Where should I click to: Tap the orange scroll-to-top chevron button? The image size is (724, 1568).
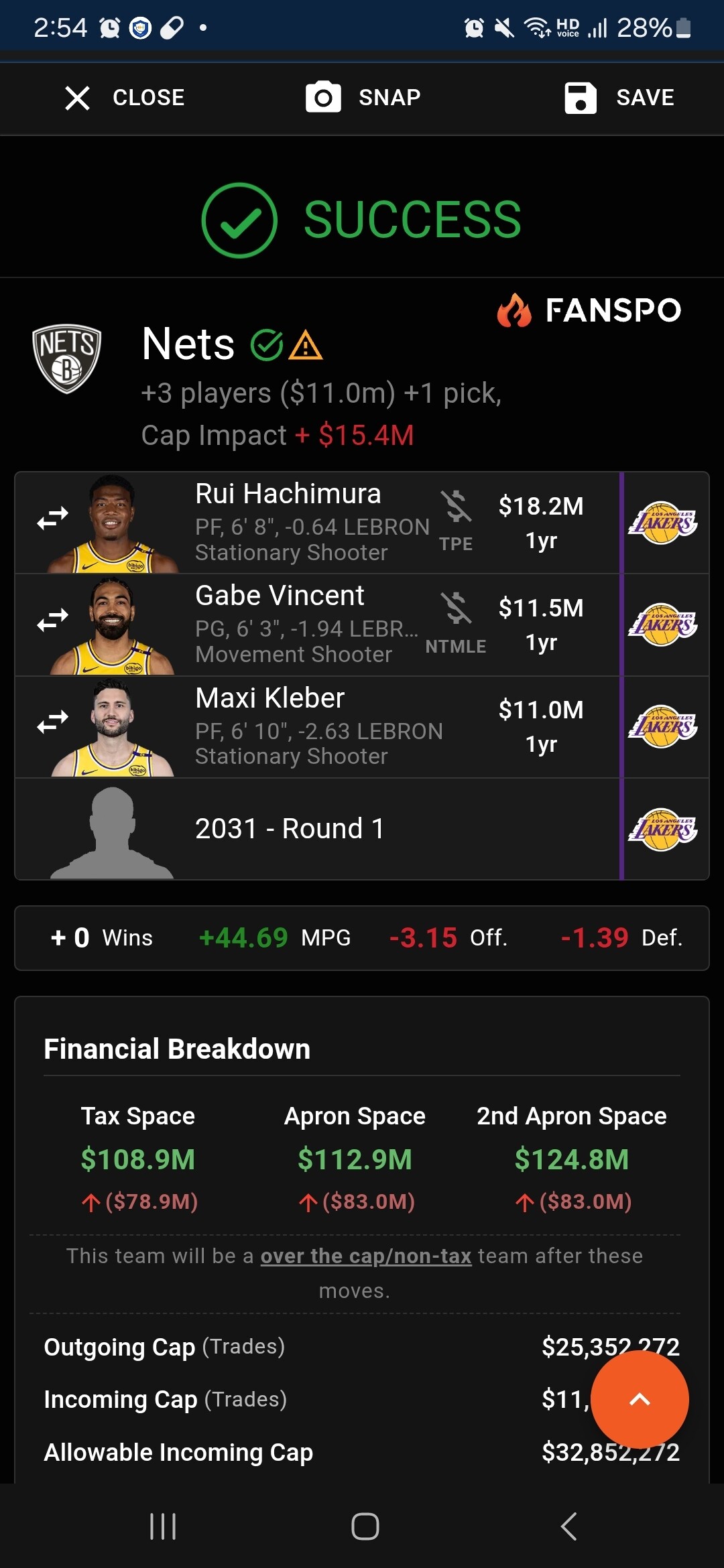coord(640,1399)
